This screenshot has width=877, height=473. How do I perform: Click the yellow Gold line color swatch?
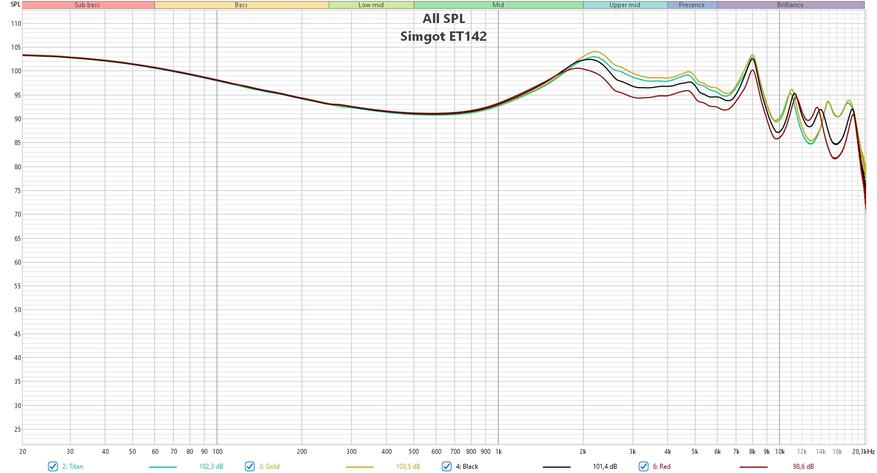360,467
